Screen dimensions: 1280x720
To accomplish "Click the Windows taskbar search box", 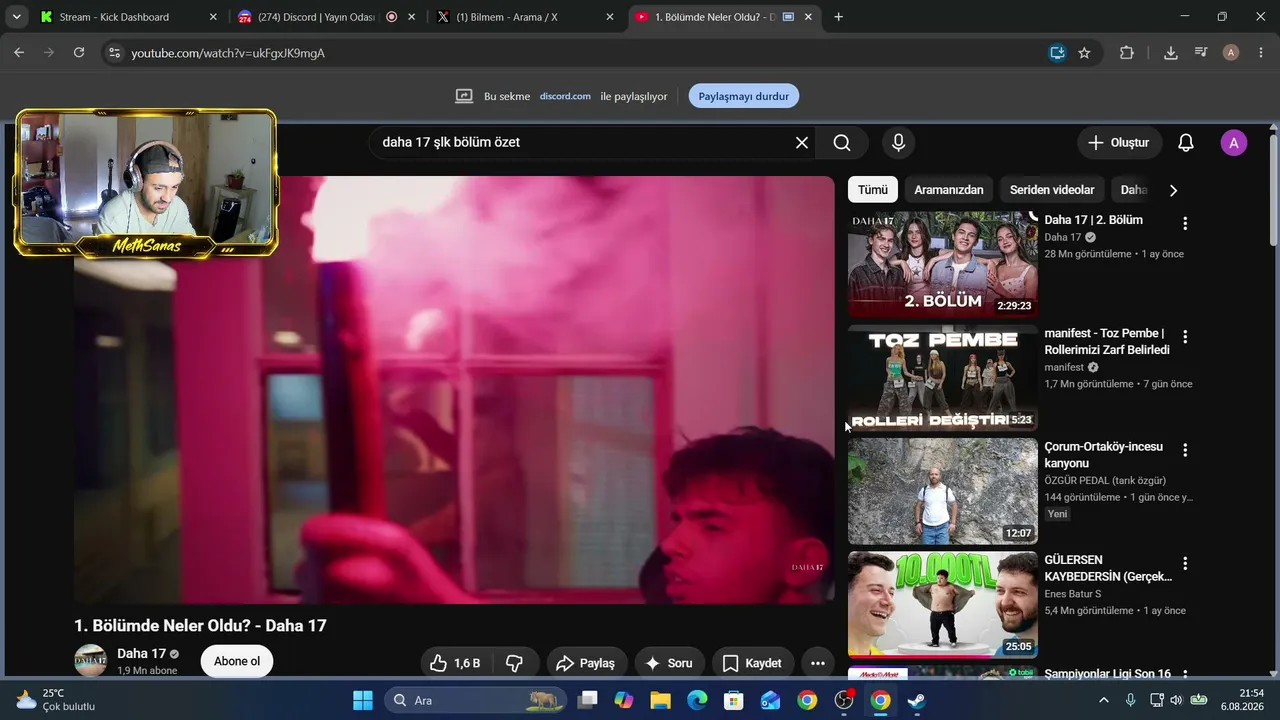I will coord(476,700).
